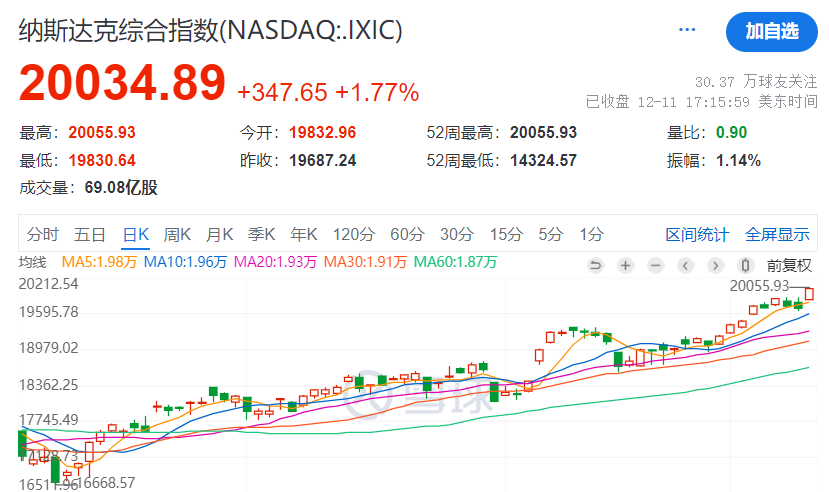This screenshot has width=829, height=492.
Task: Switch to the 30分 interval tab
Action: coord(457,234)
